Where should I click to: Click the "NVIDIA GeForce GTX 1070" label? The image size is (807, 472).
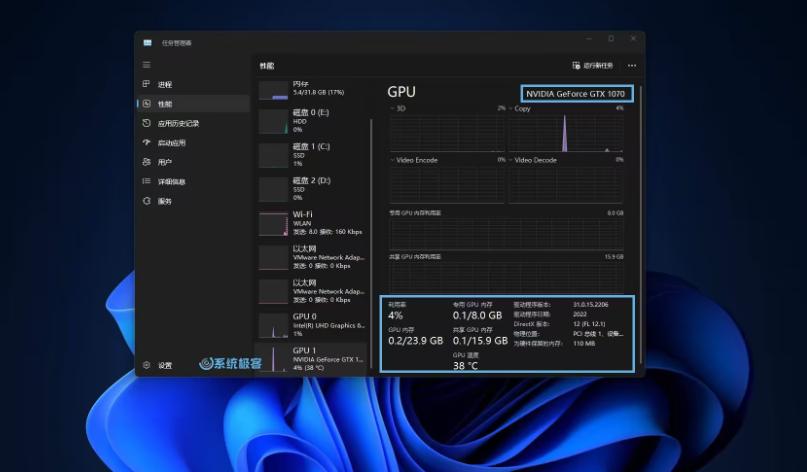(575, 94)
